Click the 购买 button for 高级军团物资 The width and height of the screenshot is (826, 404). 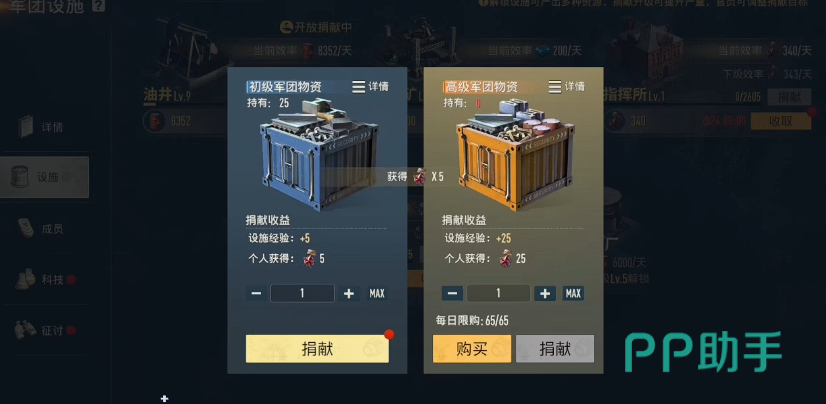pyautogui.click(x=472, y=349)
